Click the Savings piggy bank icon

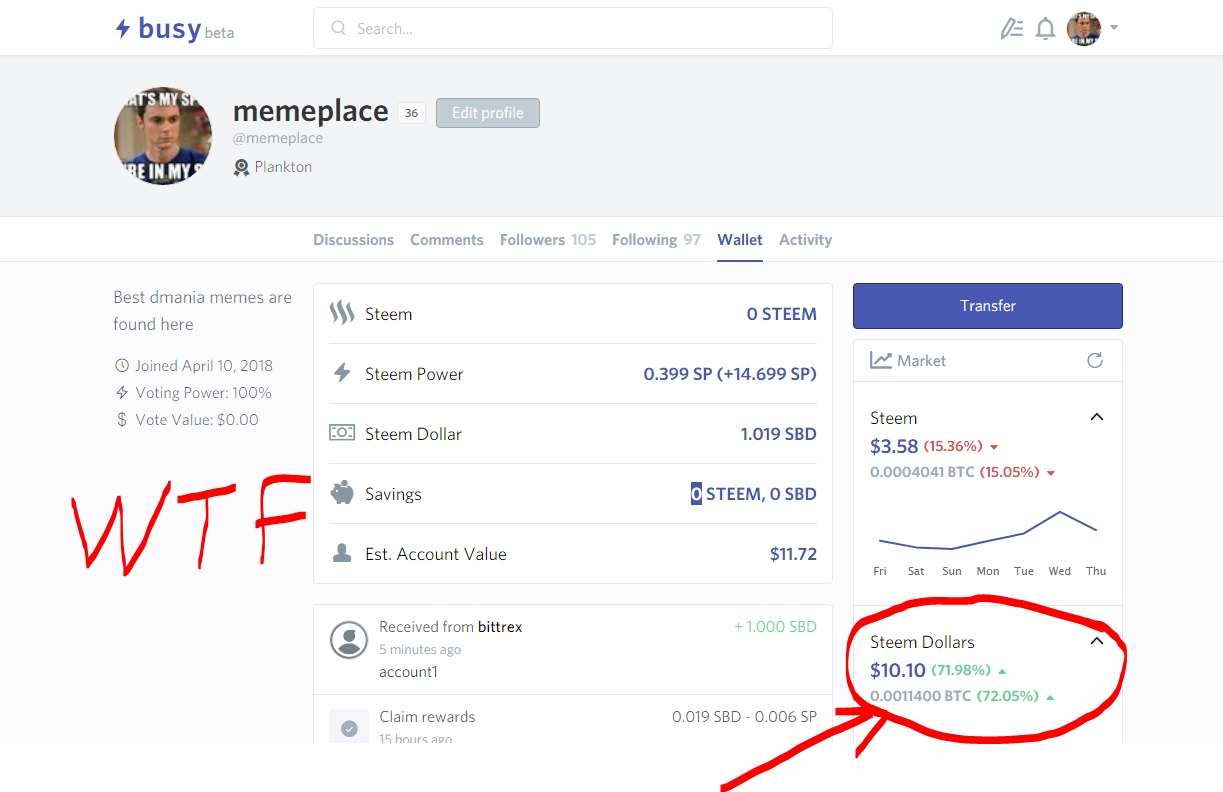tap(342, 493)
